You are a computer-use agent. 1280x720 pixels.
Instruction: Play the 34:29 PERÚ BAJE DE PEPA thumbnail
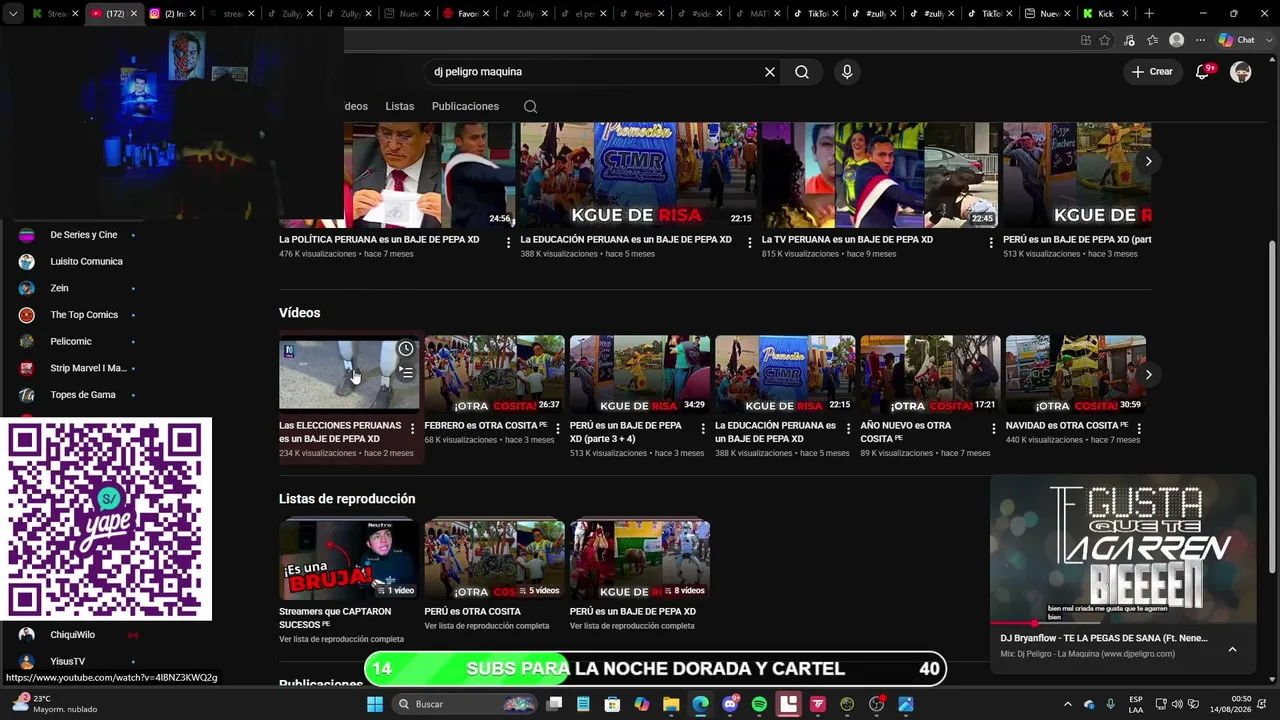coord(640,374)
